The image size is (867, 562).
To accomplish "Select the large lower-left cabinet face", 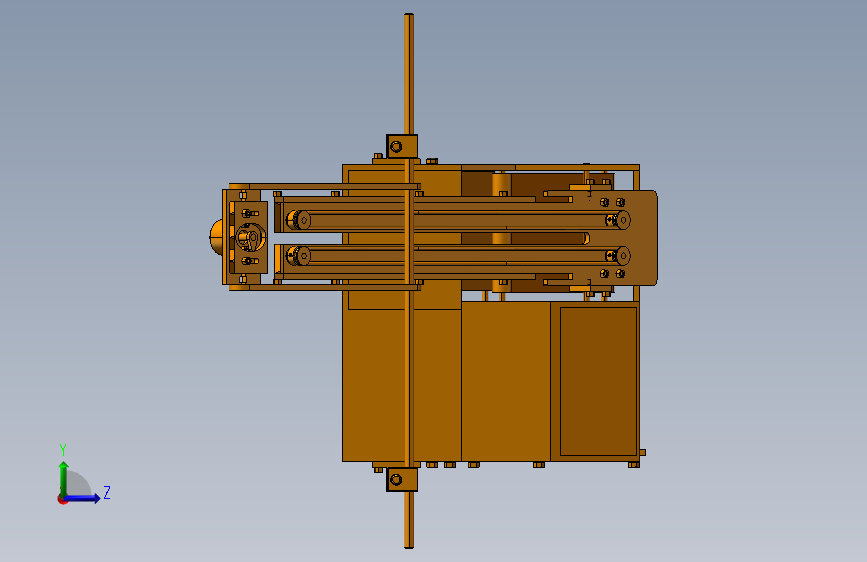I will coord(375,385).
